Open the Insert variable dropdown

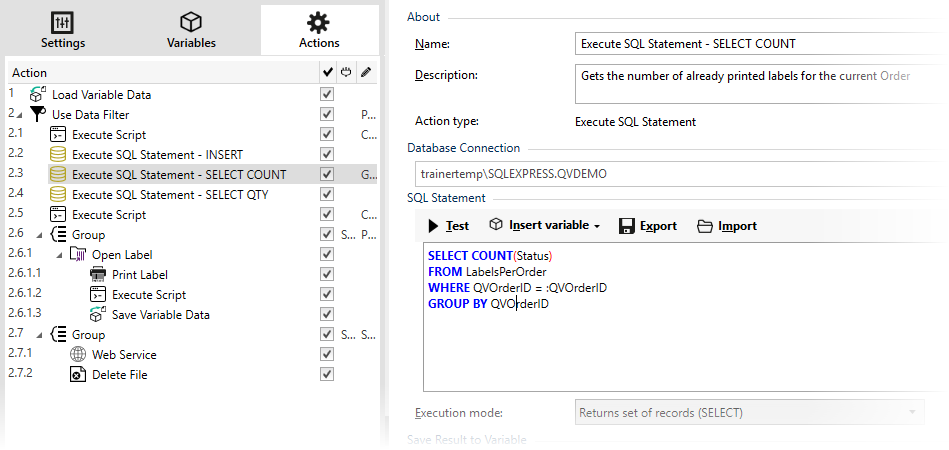pyautogui.click(x=545, y=226)
